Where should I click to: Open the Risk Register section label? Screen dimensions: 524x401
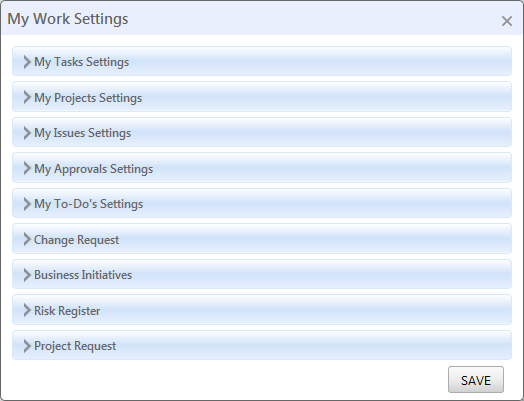point(67,311)
